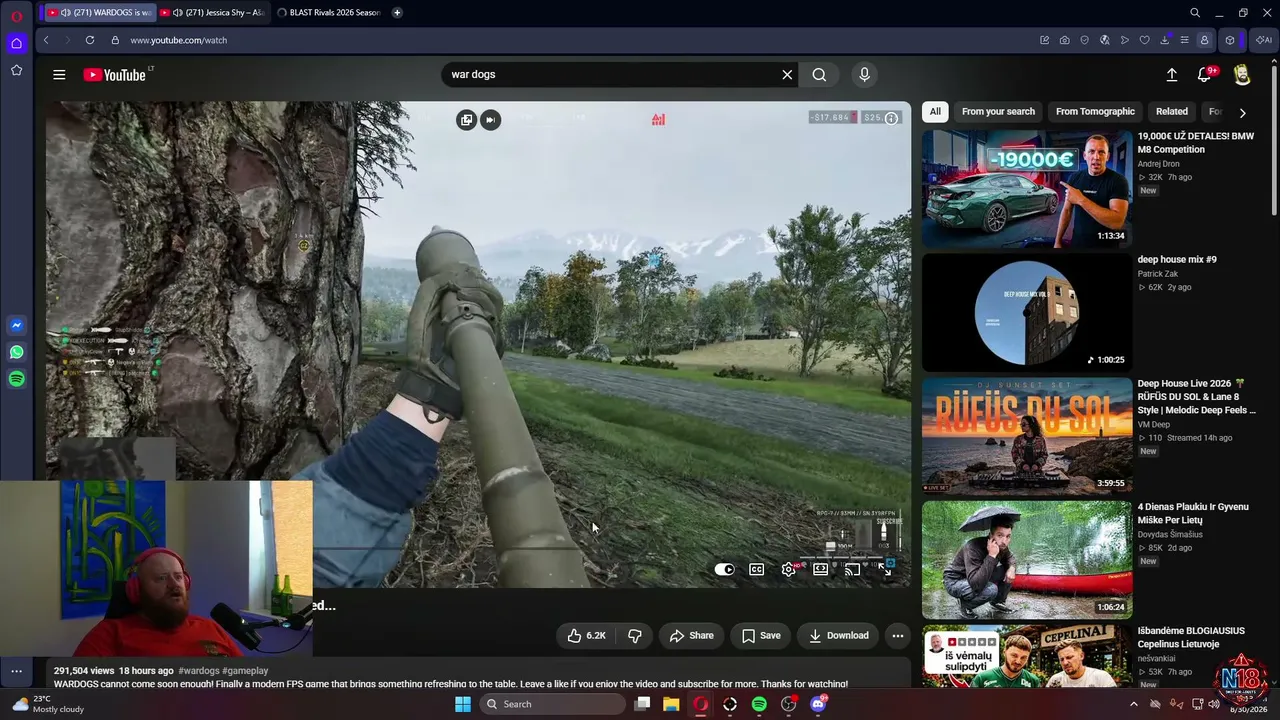Open File Explorer from the taskbar
Image resolution: width=1280 pixels, height=720 pixels.
pos(671,704)
